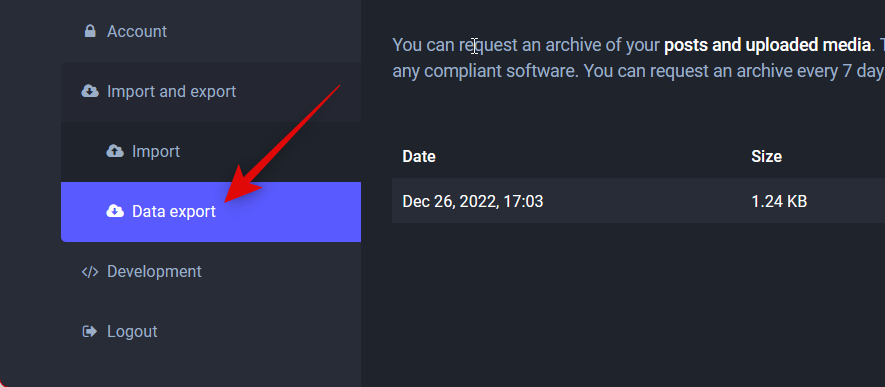
Task: Click the Logout text link
Action: [132, 331]
